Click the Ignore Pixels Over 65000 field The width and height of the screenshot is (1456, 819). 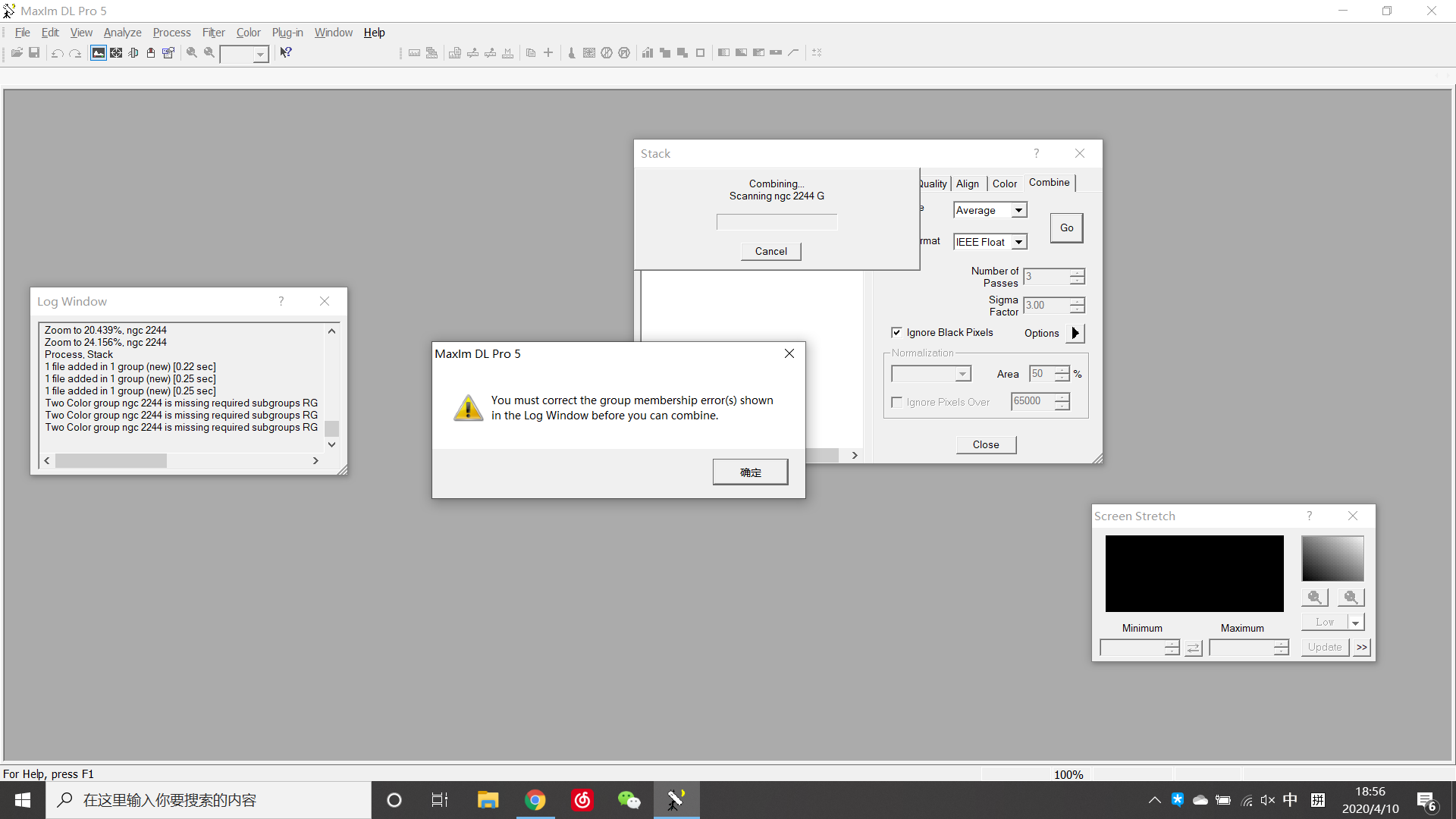[x=1033, y=401]
